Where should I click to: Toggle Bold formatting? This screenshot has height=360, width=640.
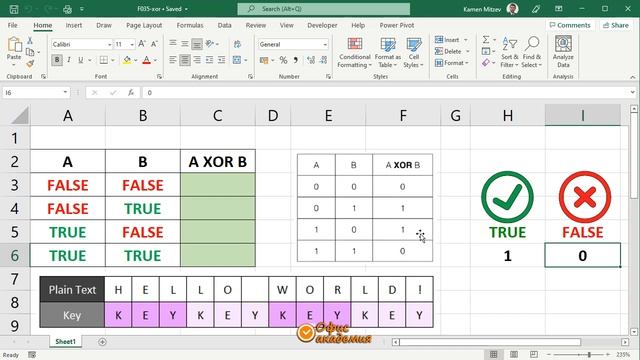pos(57,60)
